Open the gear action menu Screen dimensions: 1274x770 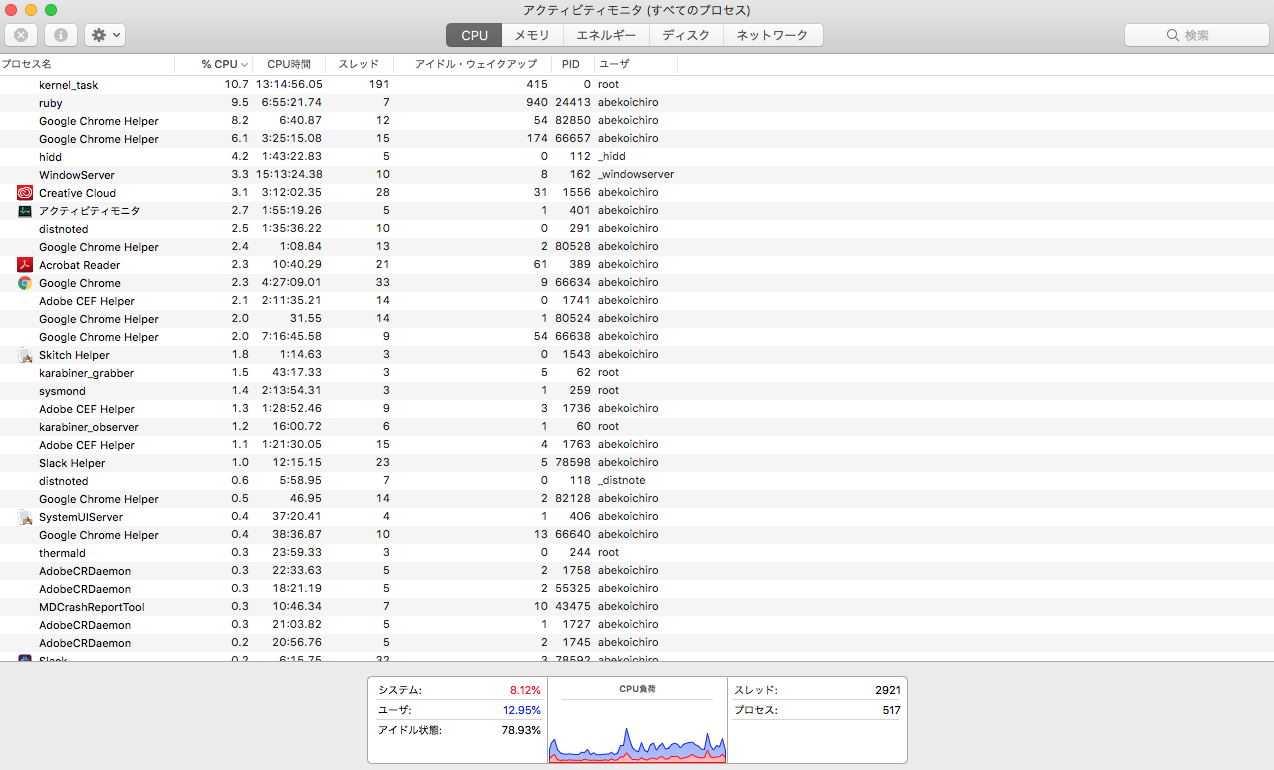pos(104,35)
